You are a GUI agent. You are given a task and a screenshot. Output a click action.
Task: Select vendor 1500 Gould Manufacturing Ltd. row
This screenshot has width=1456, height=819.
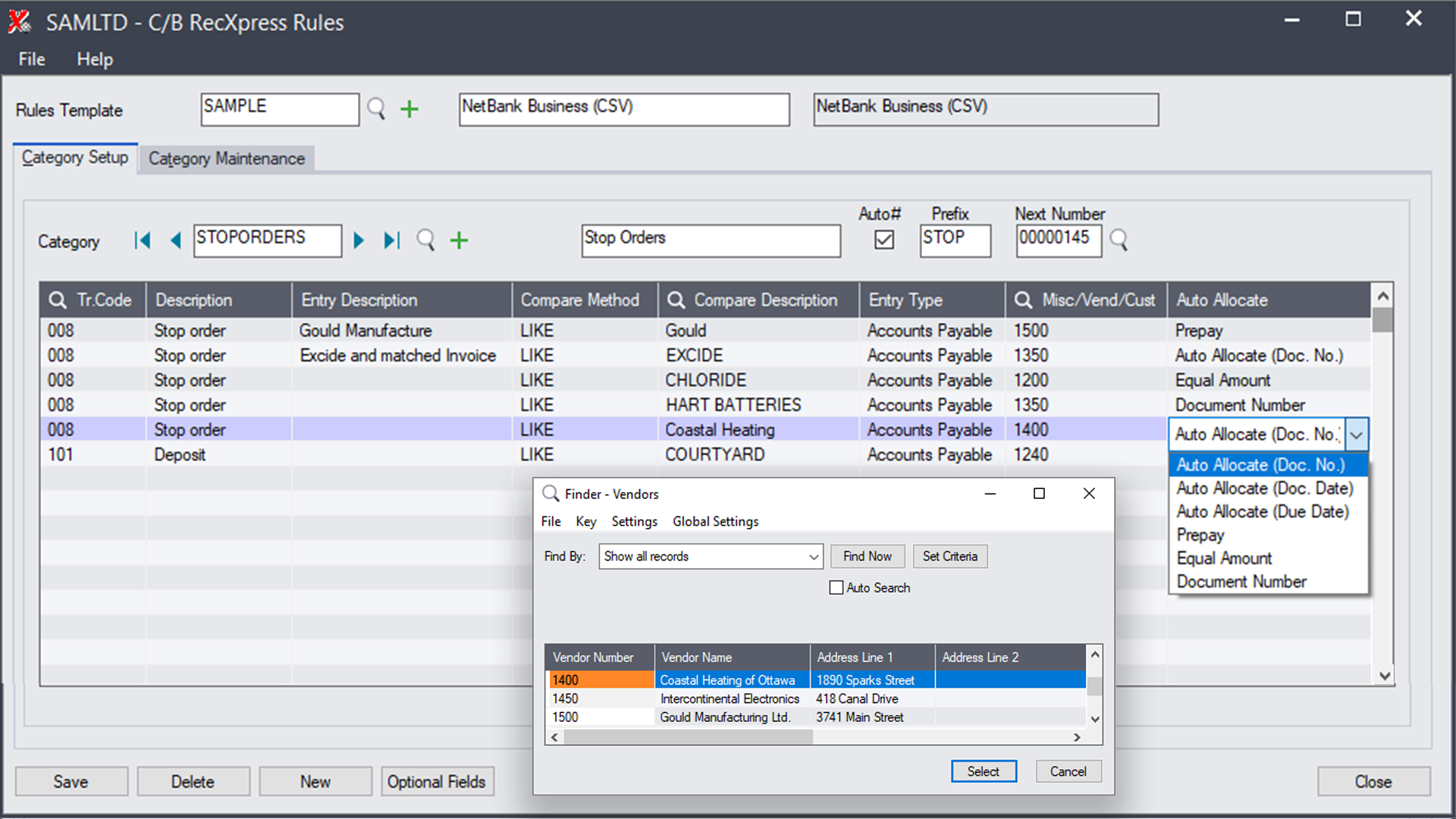tap(816, 717)
